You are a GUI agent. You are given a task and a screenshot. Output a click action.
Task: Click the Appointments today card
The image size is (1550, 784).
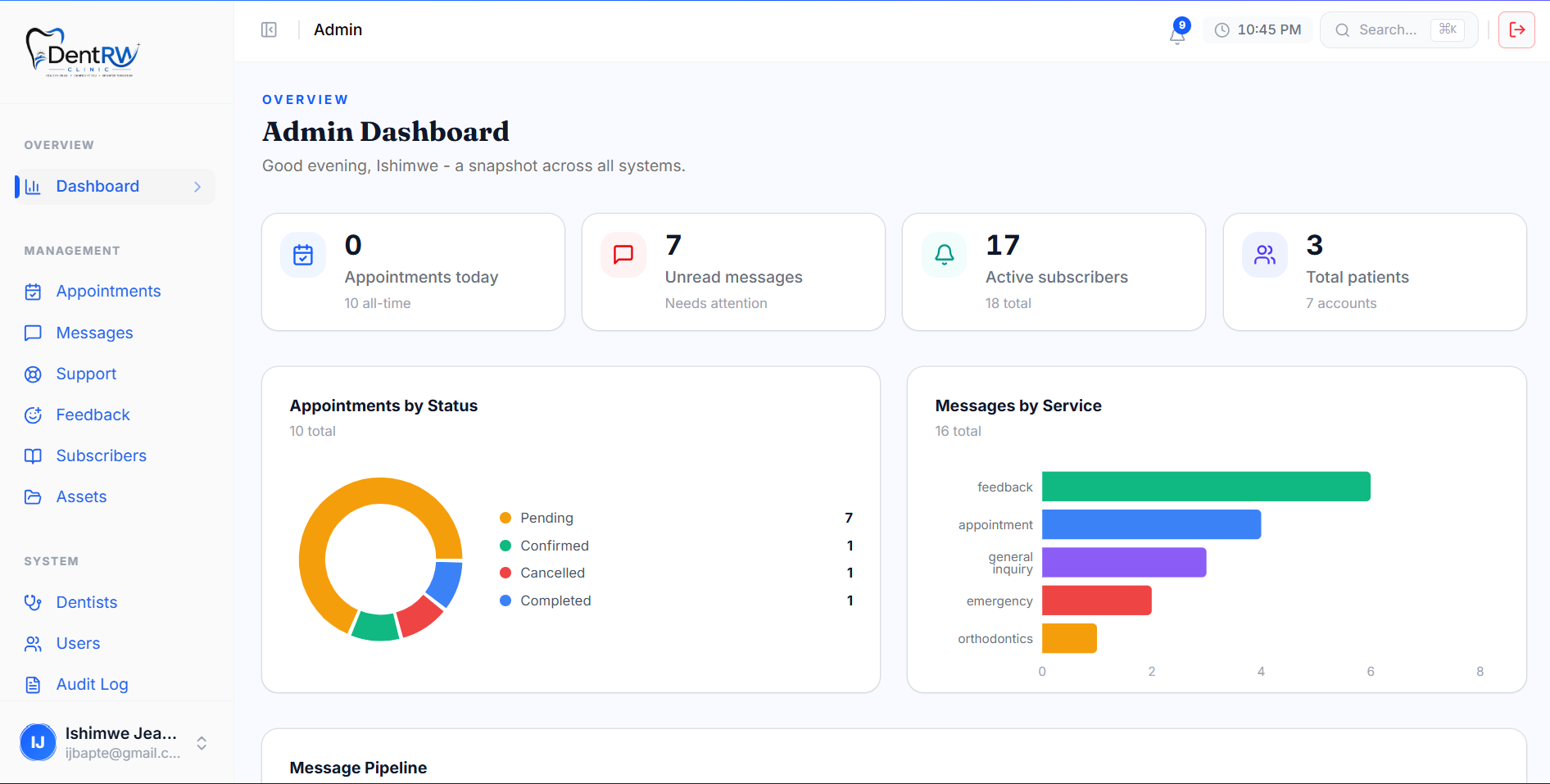coord(413,272)
